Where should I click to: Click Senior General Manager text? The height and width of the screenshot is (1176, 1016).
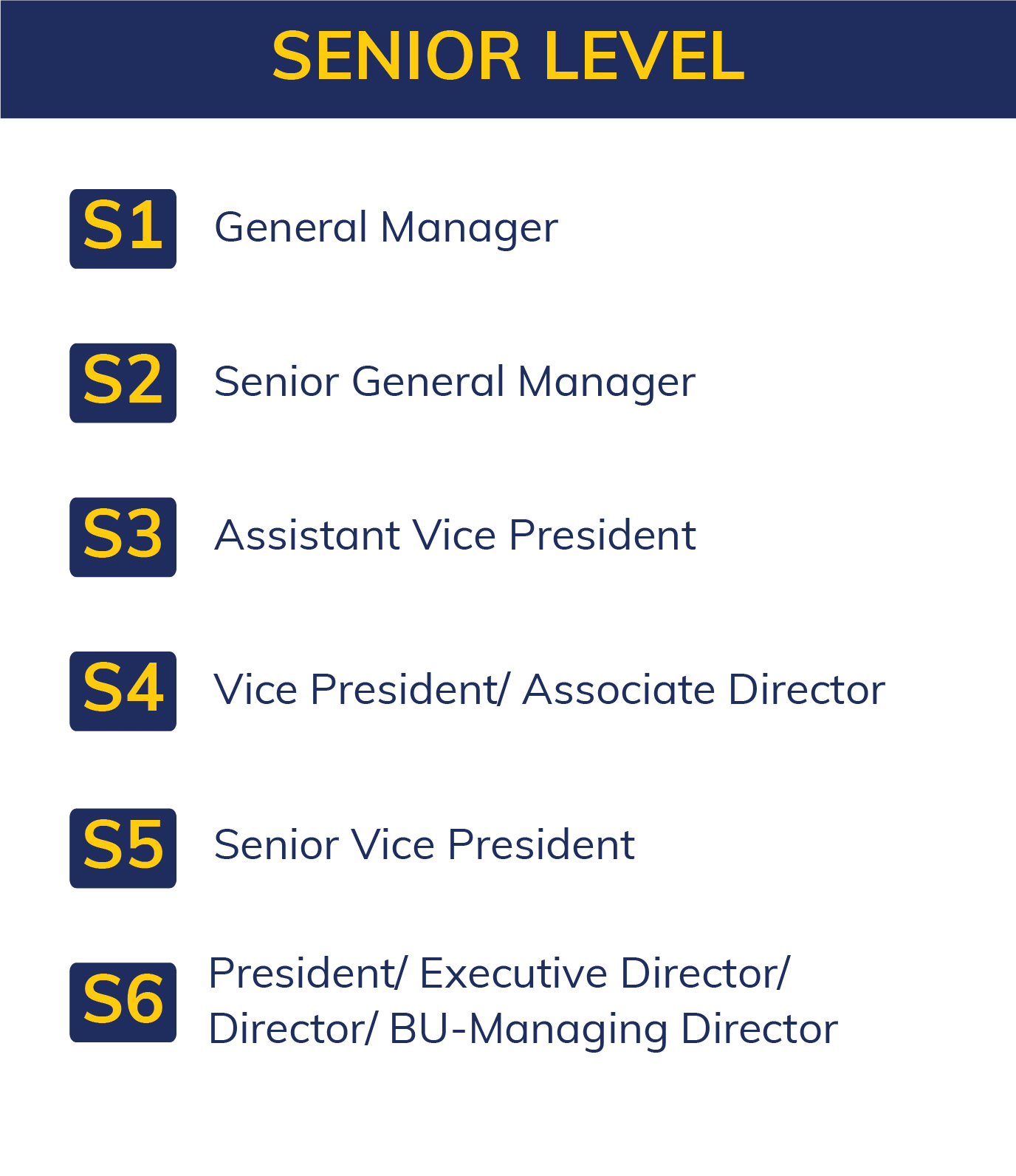coord(455,382)
